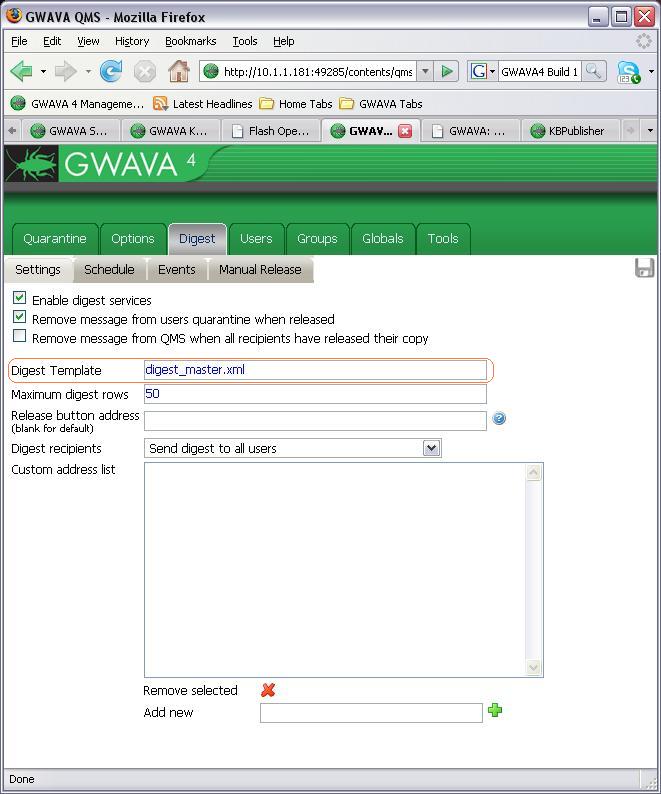Open the Forward history dropdown arrow
Screen dimensions: 661x794
[88, 71]
